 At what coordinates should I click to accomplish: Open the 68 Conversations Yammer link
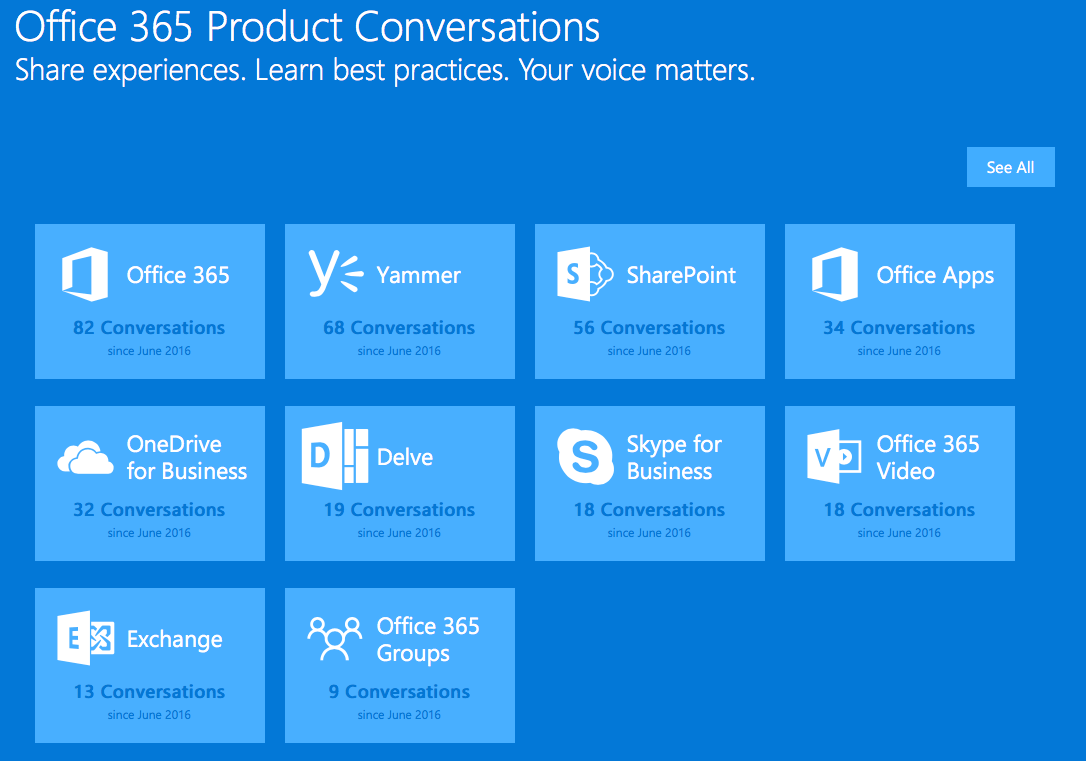399,328
